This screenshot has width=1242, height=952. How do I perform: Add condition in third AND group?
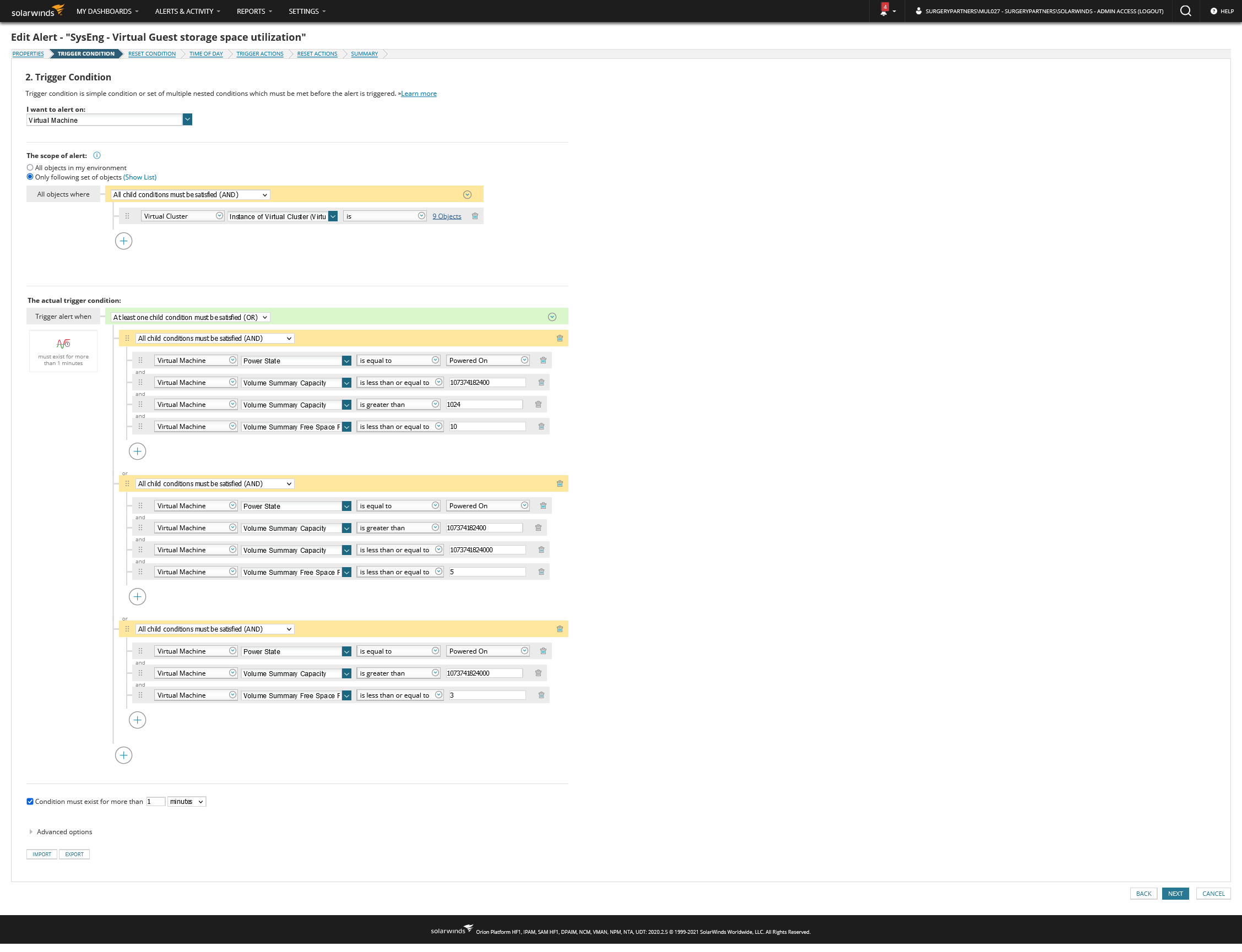point(137,720)
